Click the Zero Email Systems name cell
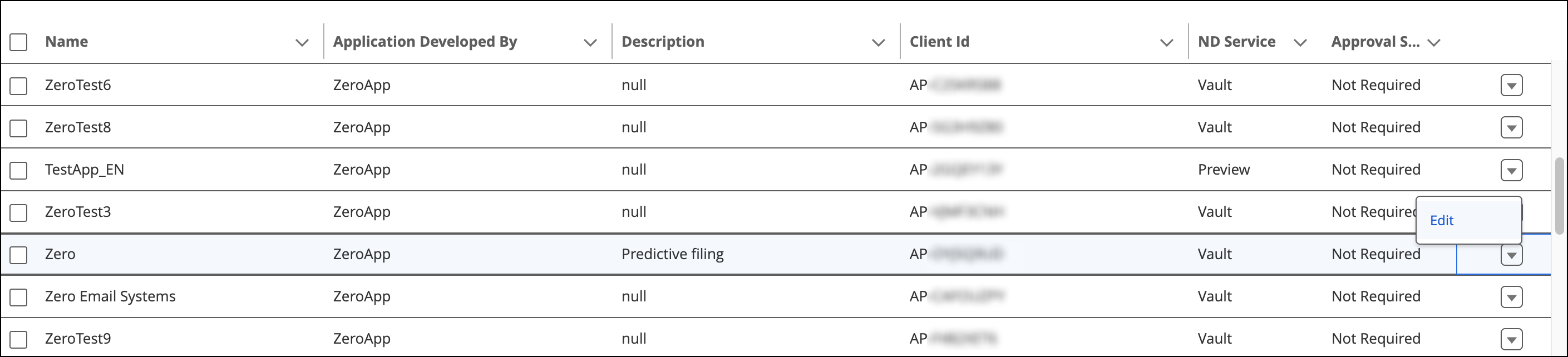The height and width of the screenshot is (357, 1568). point(110,296)
